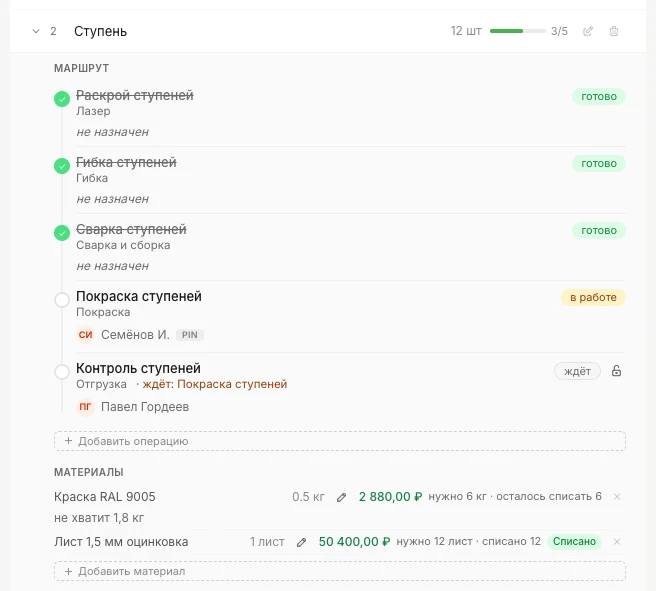Screen dimensions: 656x591
Task: Select Сварка ступеней operation title
Action: [131, 229]
